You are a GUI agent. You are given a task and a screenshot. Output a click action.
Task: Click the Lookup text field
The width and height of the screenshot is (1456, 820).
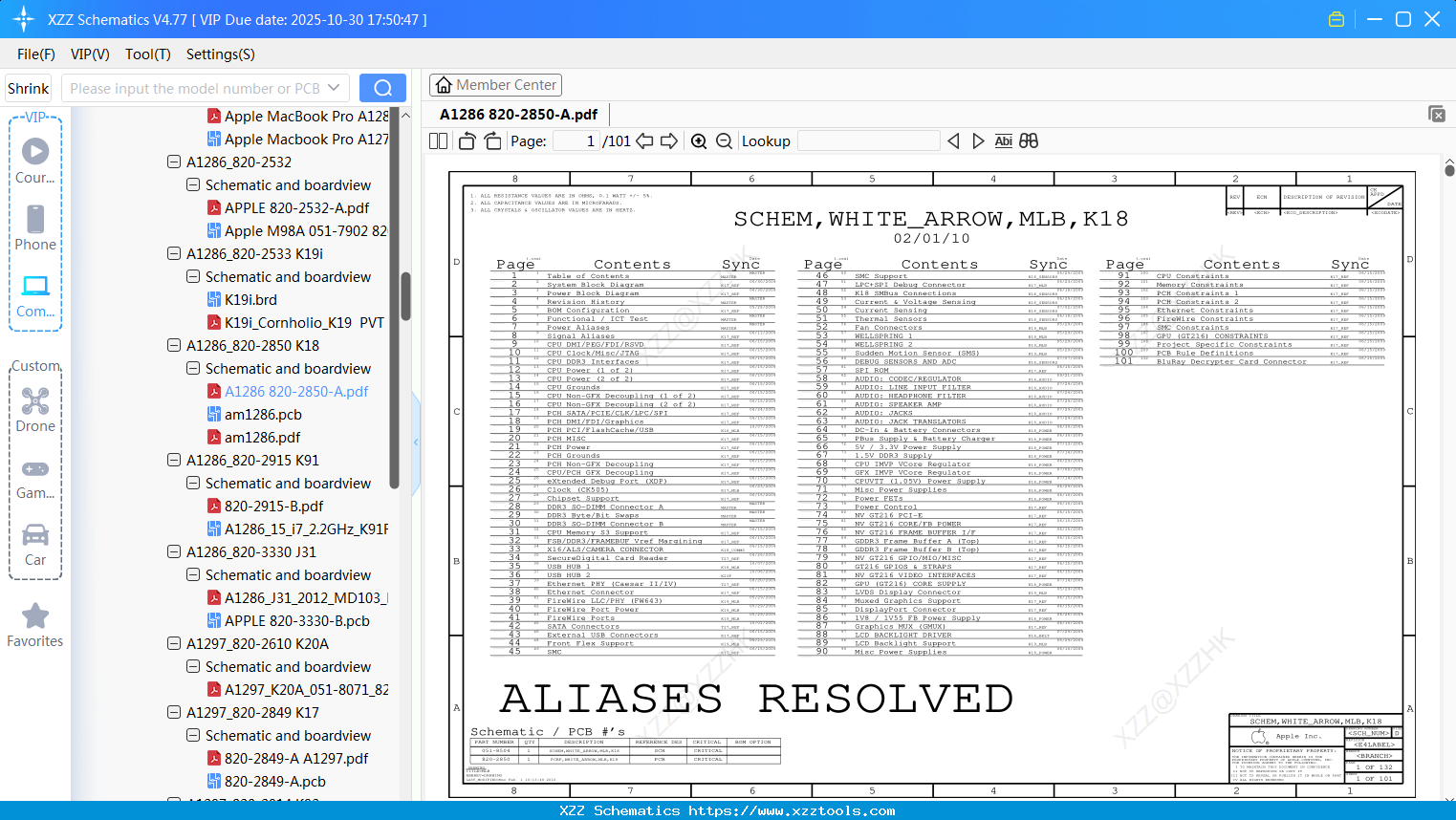[868, 141]
